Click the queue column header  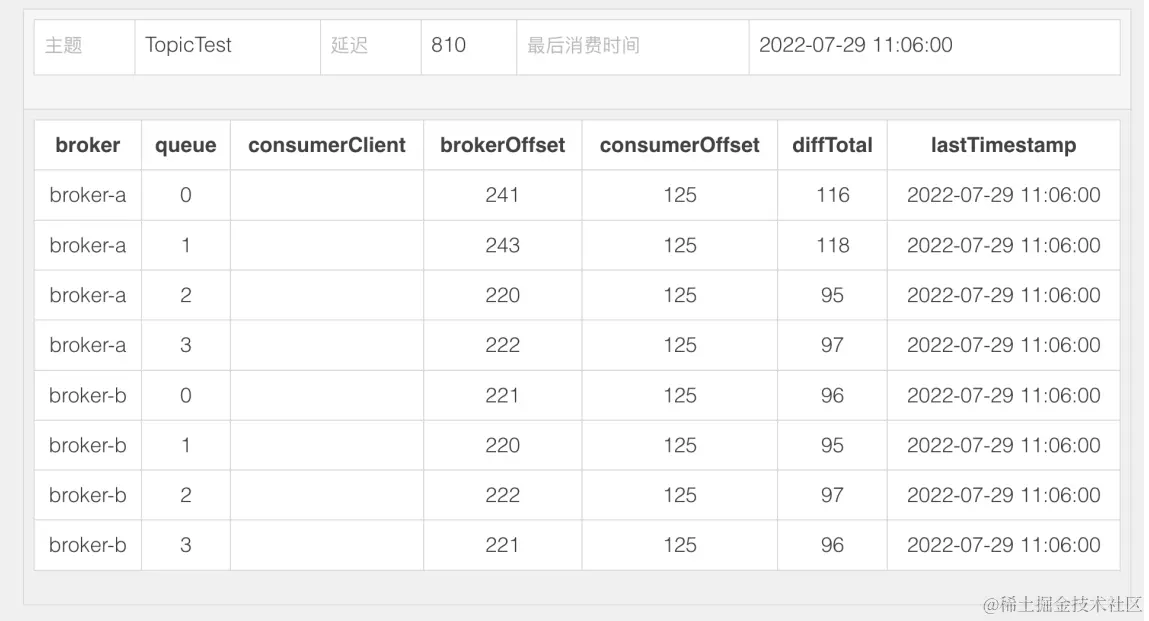[185, 145]
